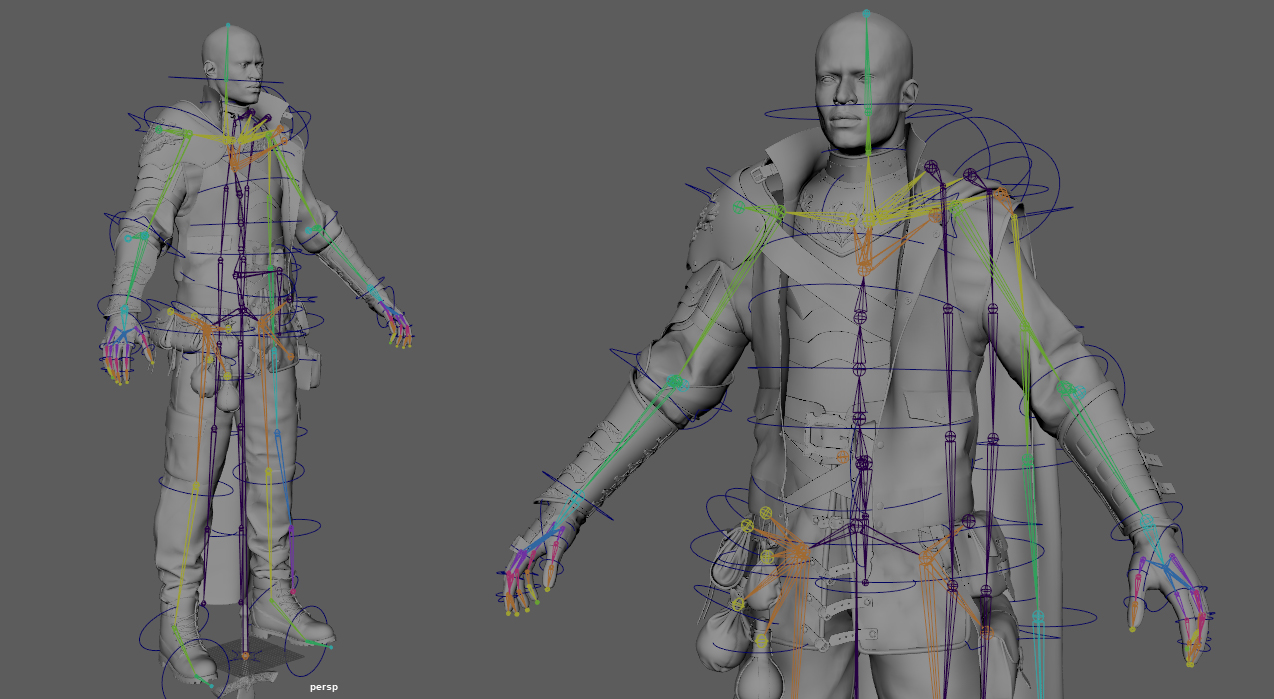1274x699 pixels.
Task: Select the head-top joint of the close-up character
Action: (866, 13)
